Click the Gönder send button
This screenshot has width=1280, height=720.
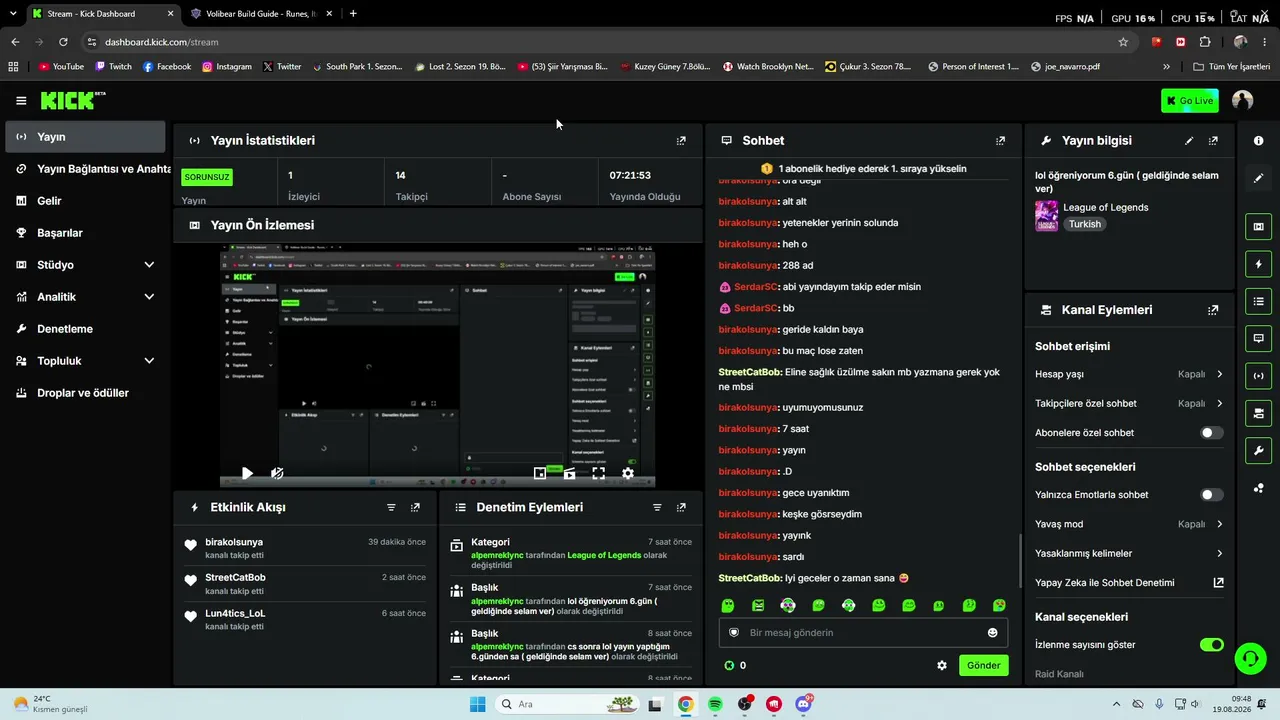click(x=983, y=665)
